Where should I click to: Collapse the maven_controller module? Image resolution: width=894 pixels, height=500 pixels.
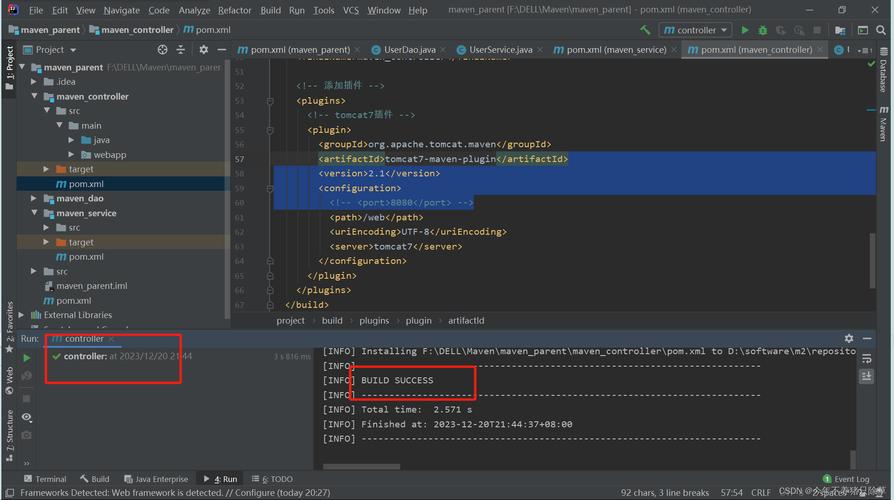[34, 96]
